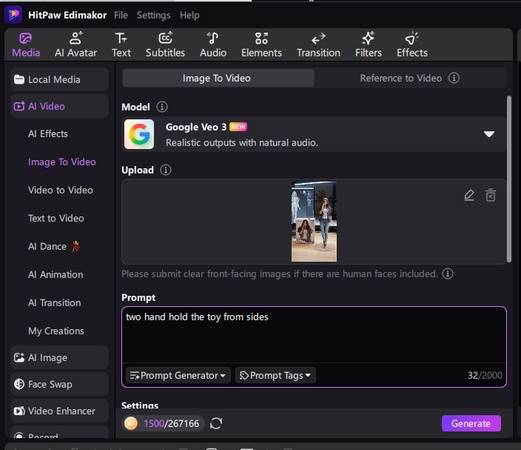Image resolution: width=521 pixels, height=450 pixels.
Task: Open the Subtitles panel
Action: (165, 45)
